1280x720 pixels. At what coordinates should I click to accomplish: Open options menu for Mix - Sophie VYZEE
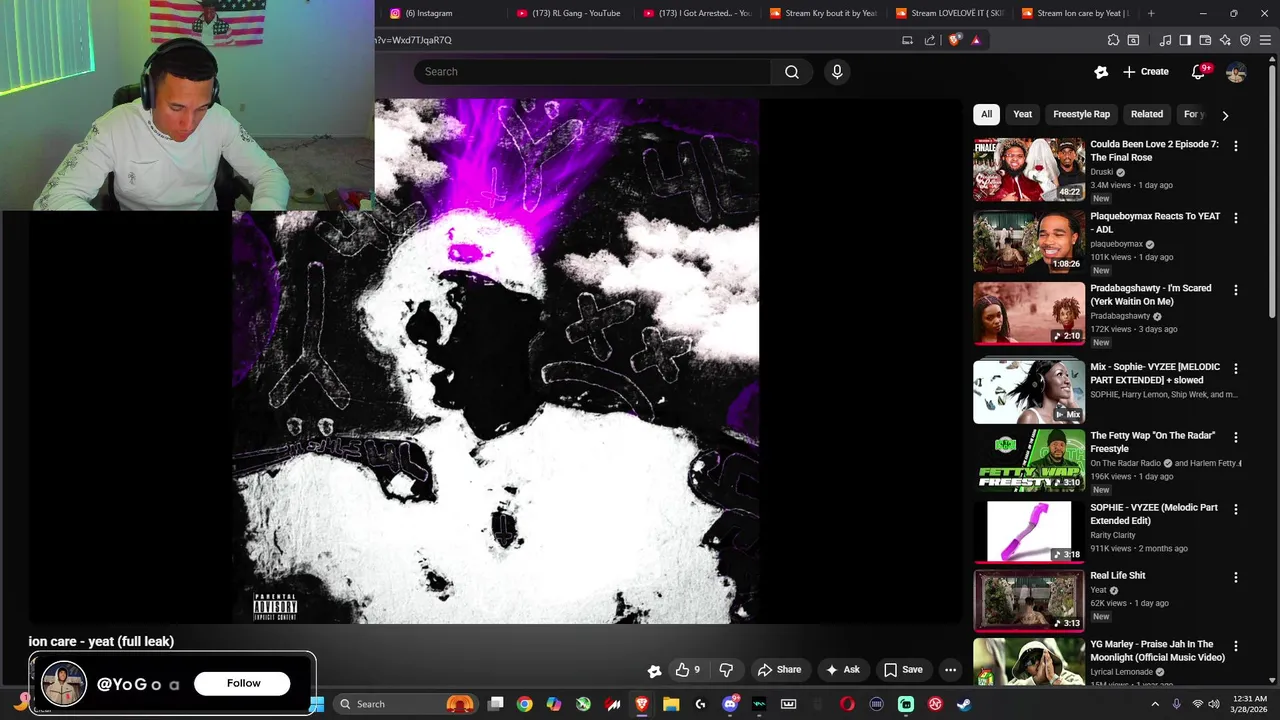click(1236, 369)
